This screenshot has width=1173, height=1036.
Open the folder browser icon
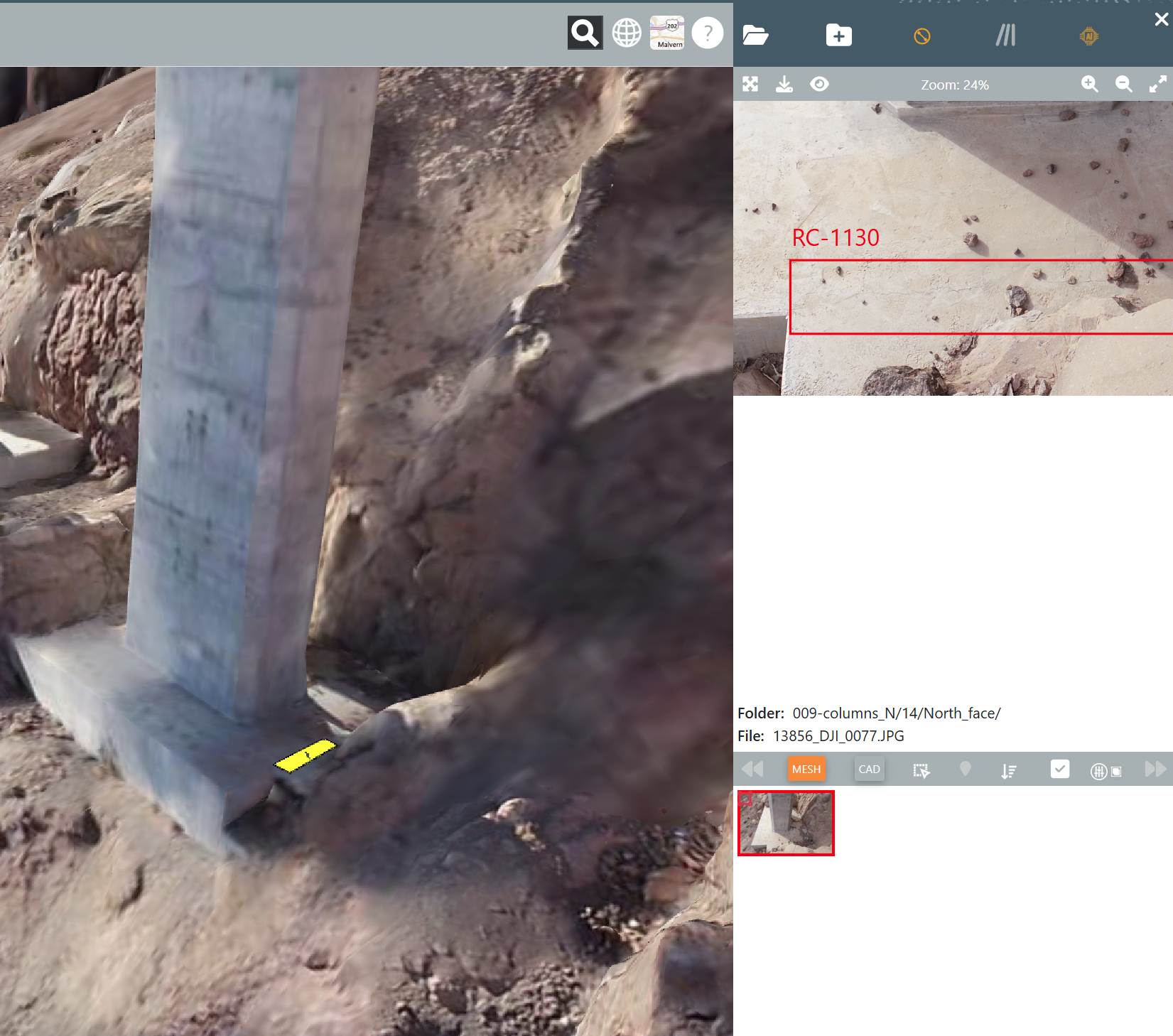click(755, 36)
